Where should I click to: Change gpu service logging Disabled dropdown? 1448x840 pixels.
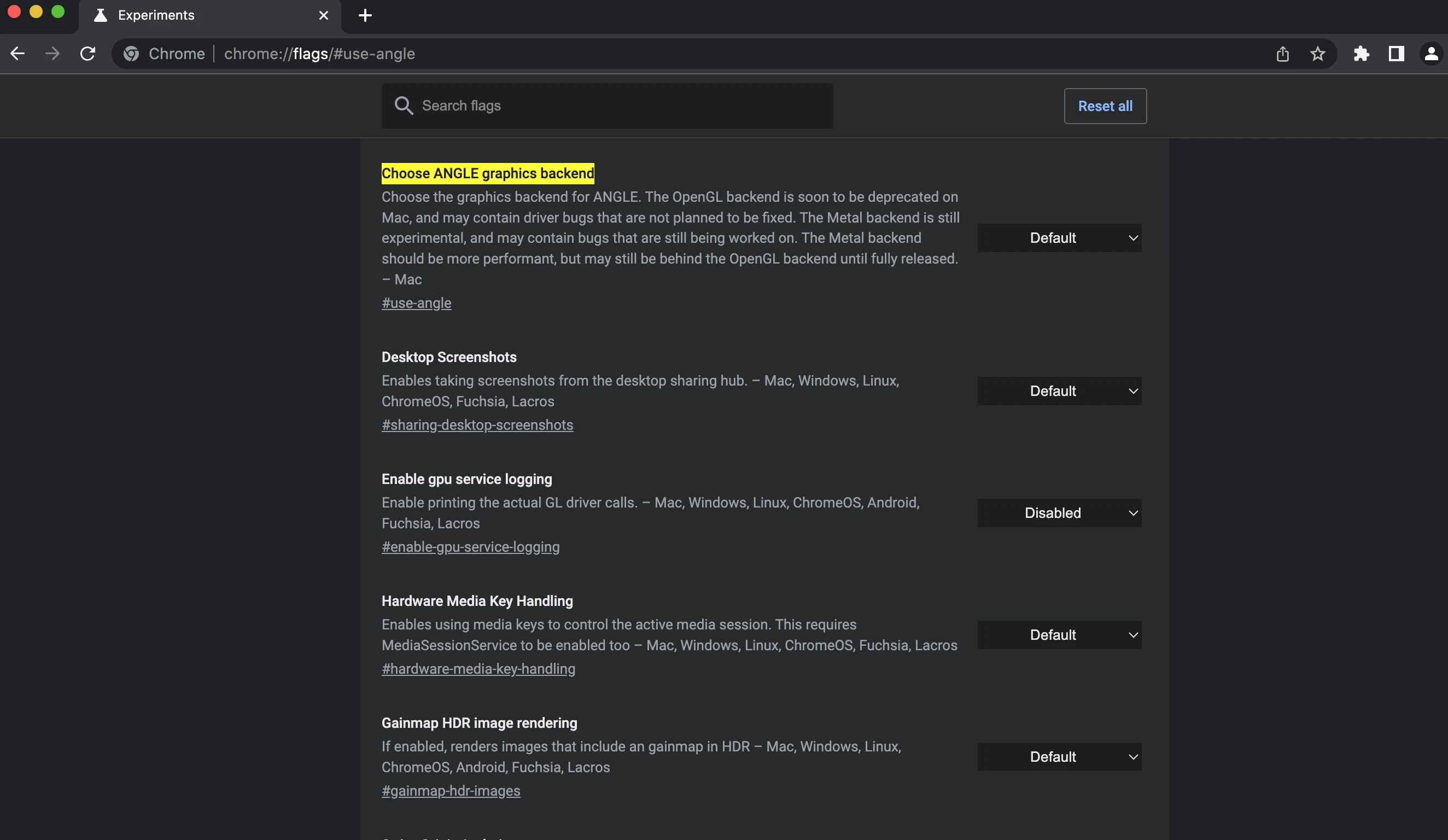(x=1059, y=513)
